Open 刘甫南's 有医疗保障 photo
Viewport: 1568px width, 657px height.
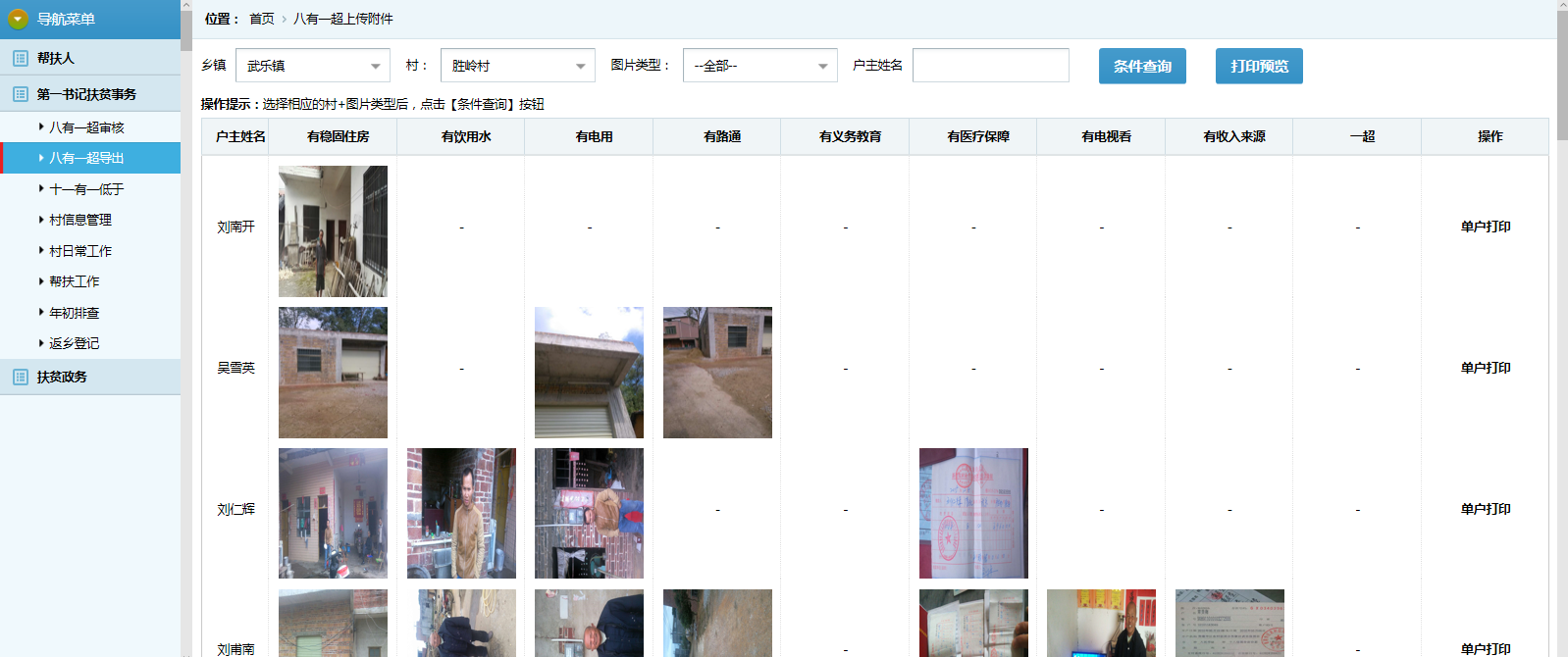(x=973, y=623)
